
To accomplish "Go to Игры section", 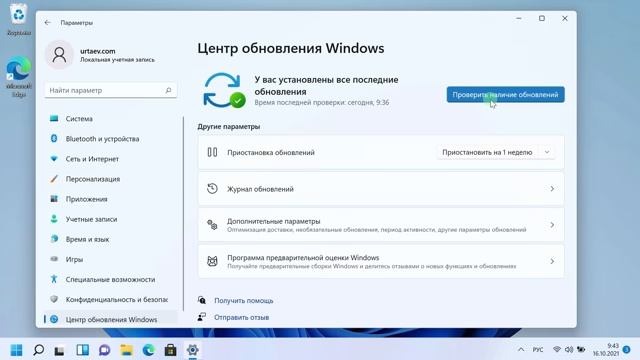I will point(111,259).
